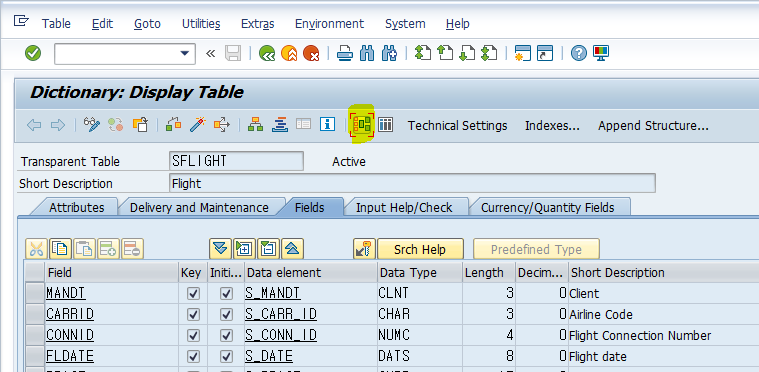Image resolution: width=759 pixels, height=372 pixels.
Task: Click the Collapse All fields icon
Action: point(268,249)
